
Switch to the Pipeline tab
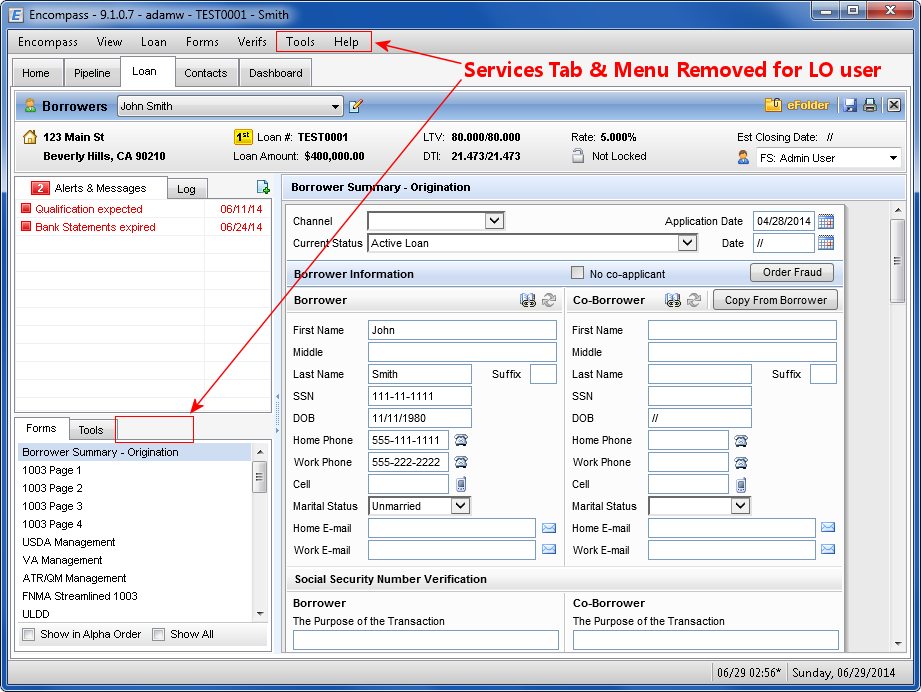pos(92,73)
